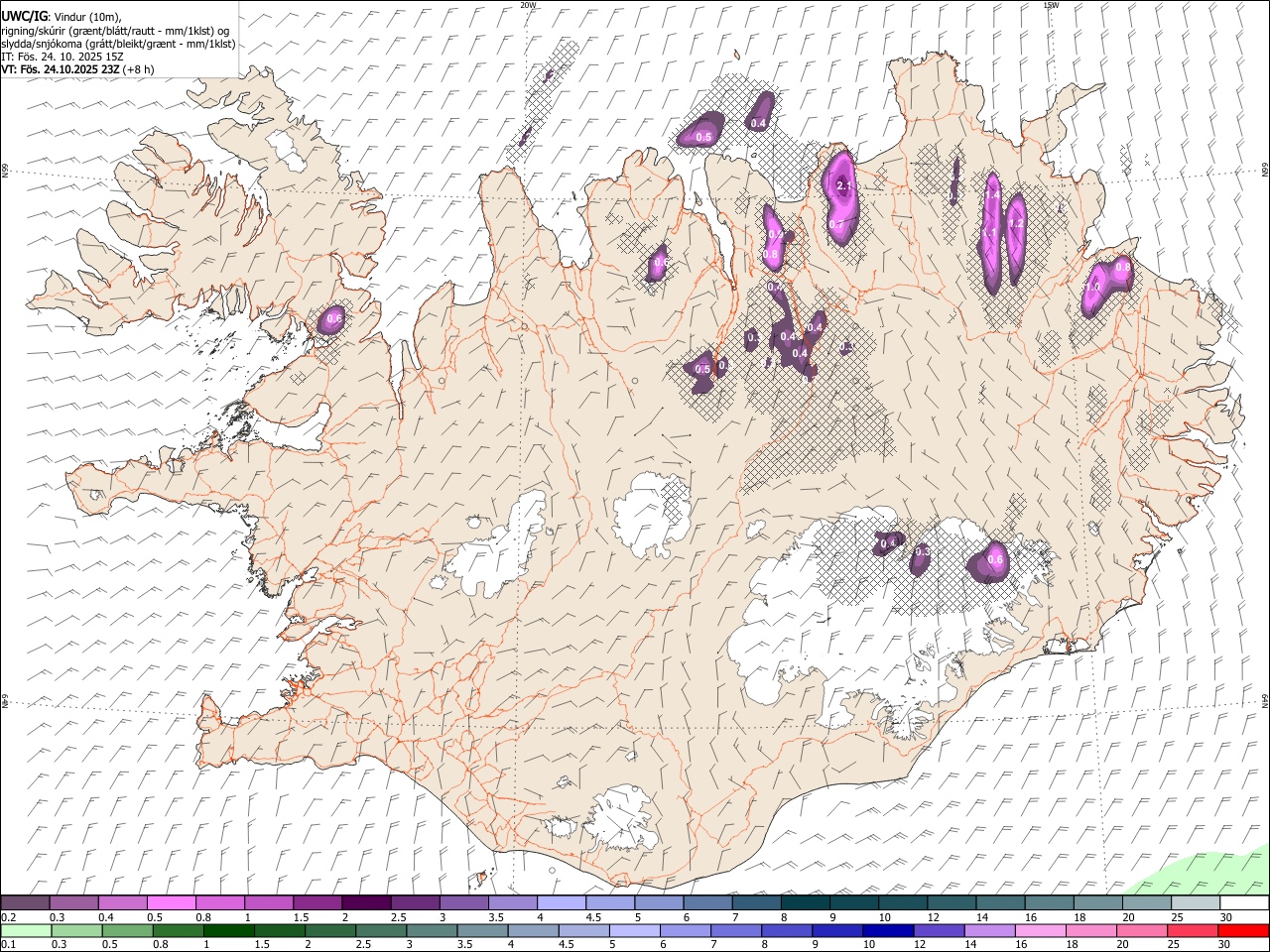Viewport: 1270px width, 952px height.
Task: Pick the light pink rain swatch between 16 and 18
Action: click(x=1040, y=931)
